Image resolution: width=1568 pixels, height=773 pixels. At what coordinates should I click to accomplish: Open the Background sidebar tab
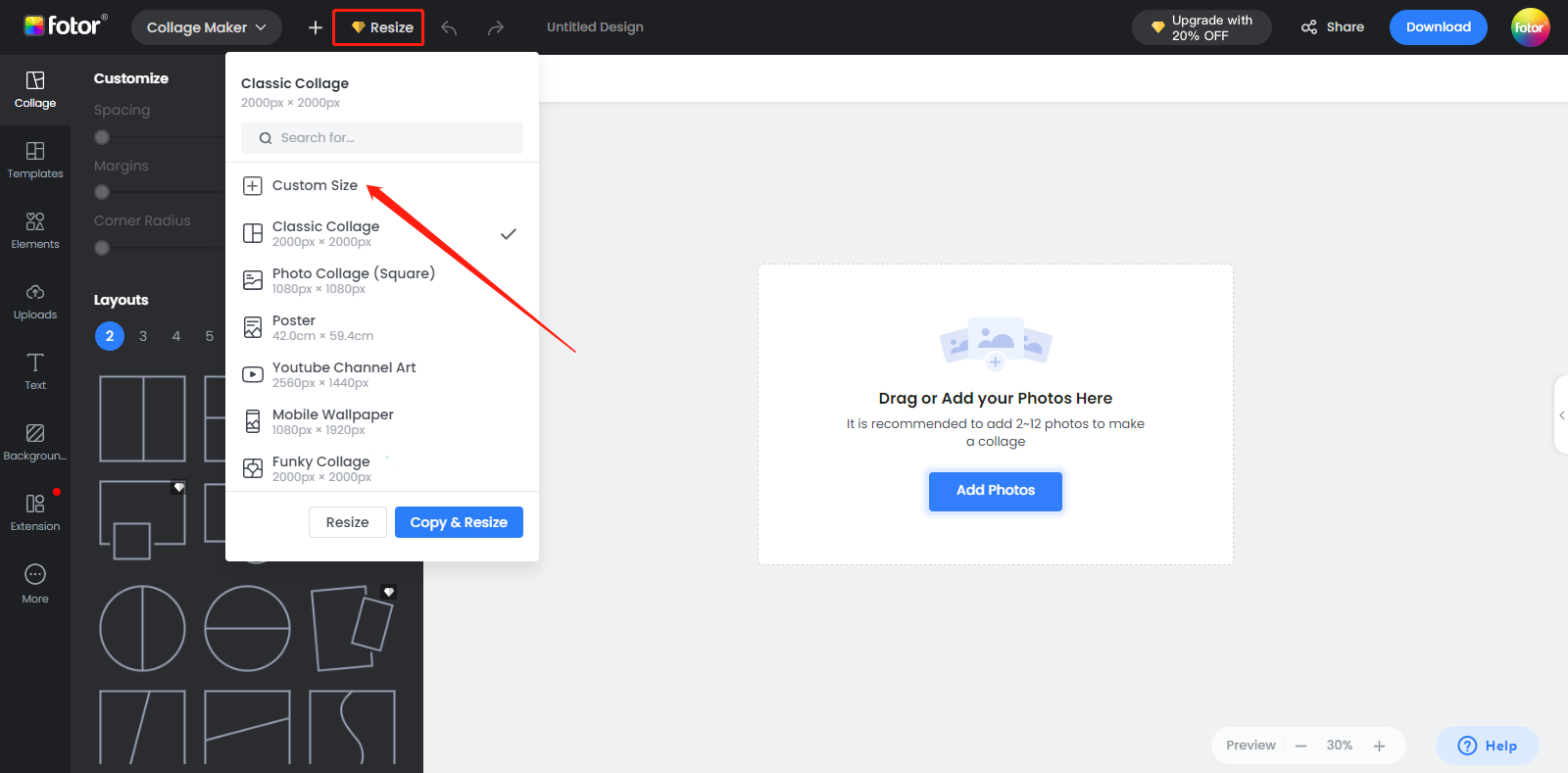pos(35,443)
